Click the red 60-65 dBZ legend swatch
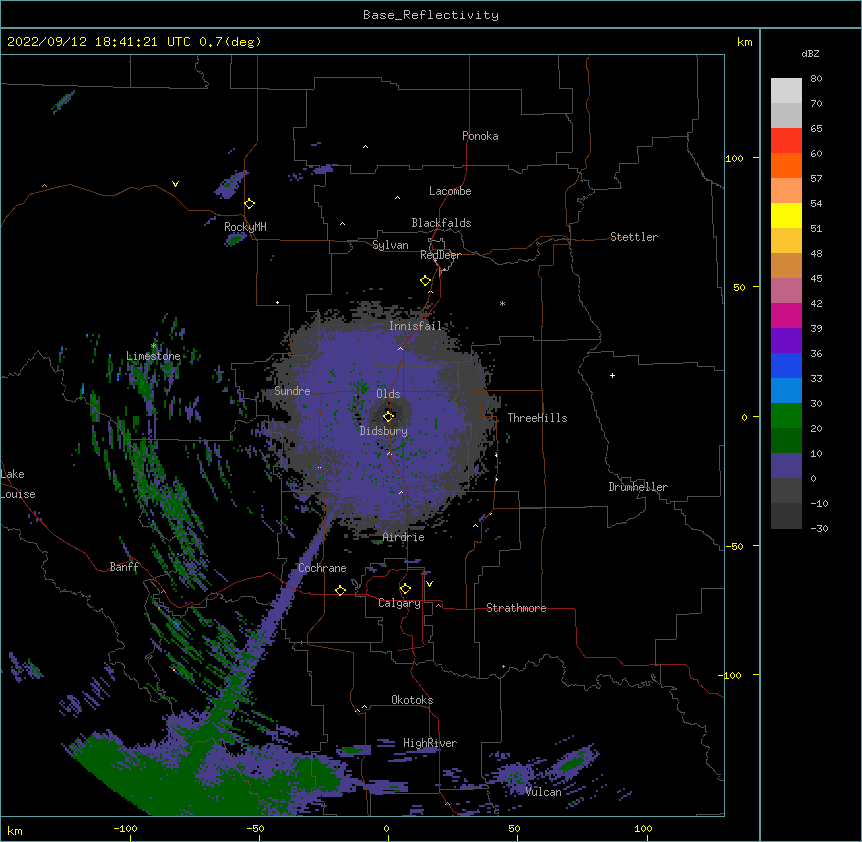The width and height of the screenshot is (862, 842). 786,141
